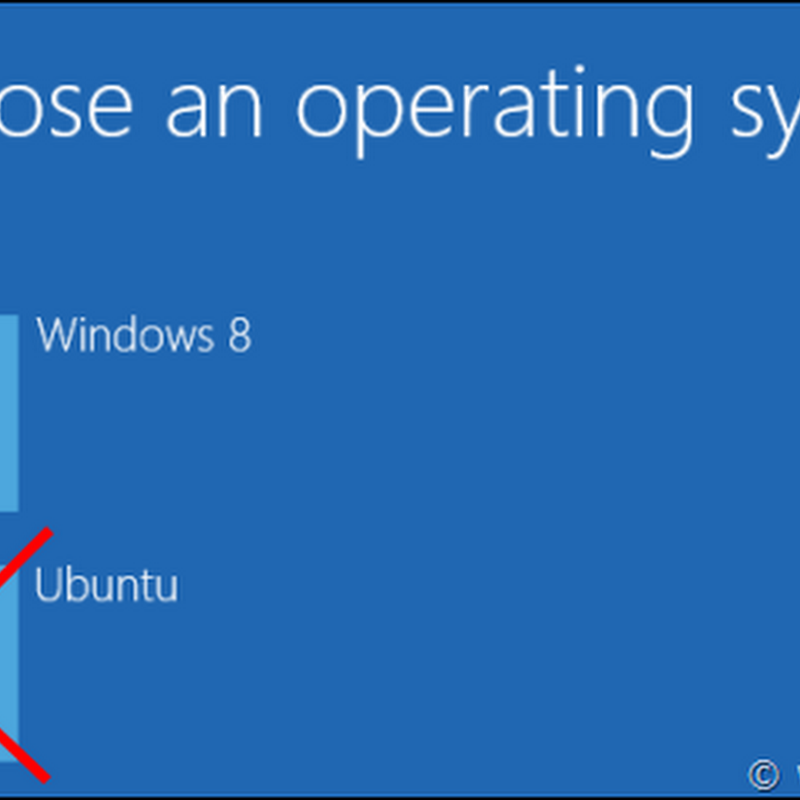Click the word "operating" in the heading
Image resolution: width=800 pixels, height=800 pixels.
pyautogui.click(x=495, y=111)
